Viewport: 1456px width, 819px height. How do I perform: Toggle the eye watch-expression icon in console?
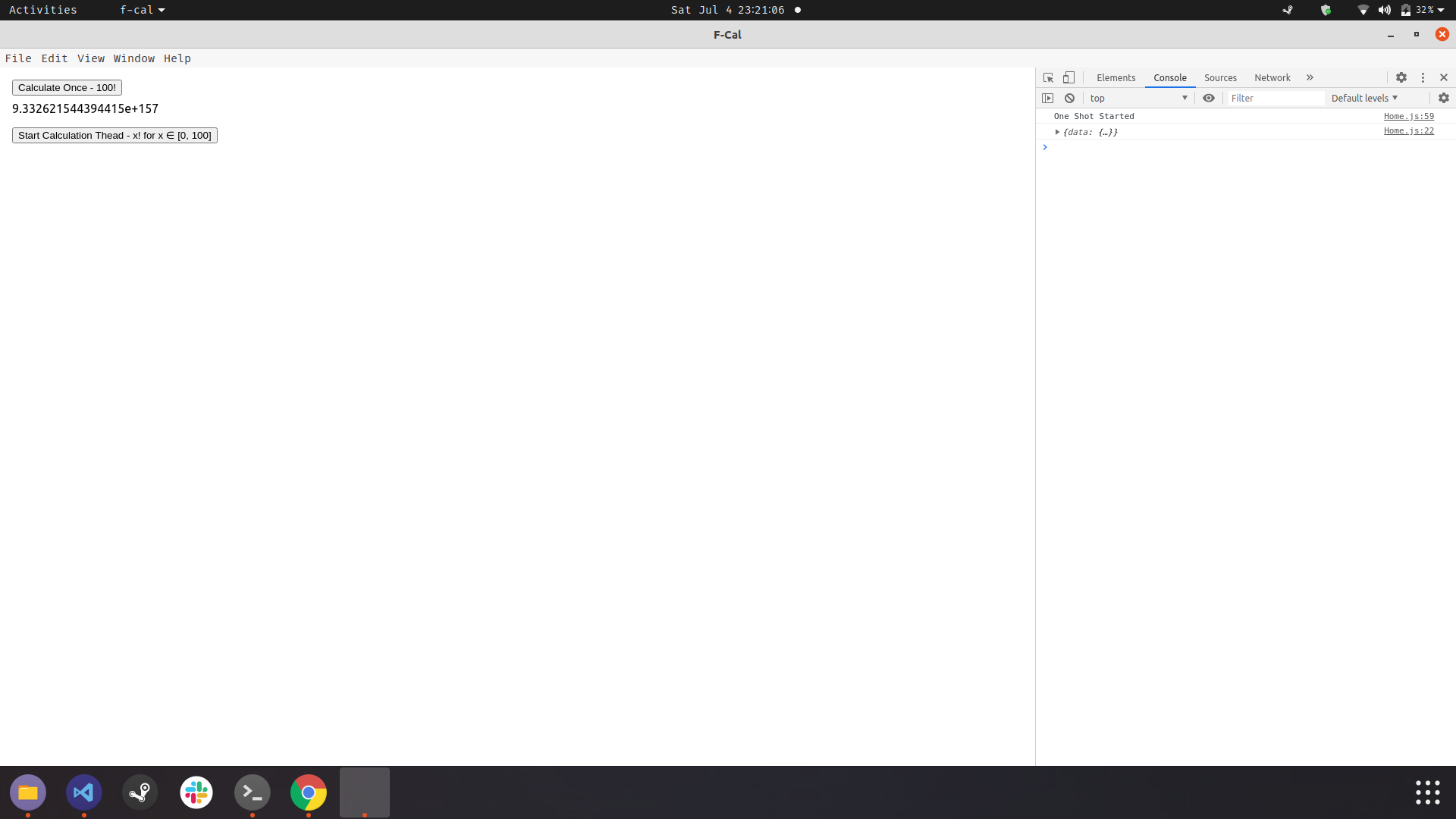point(1209,98)
